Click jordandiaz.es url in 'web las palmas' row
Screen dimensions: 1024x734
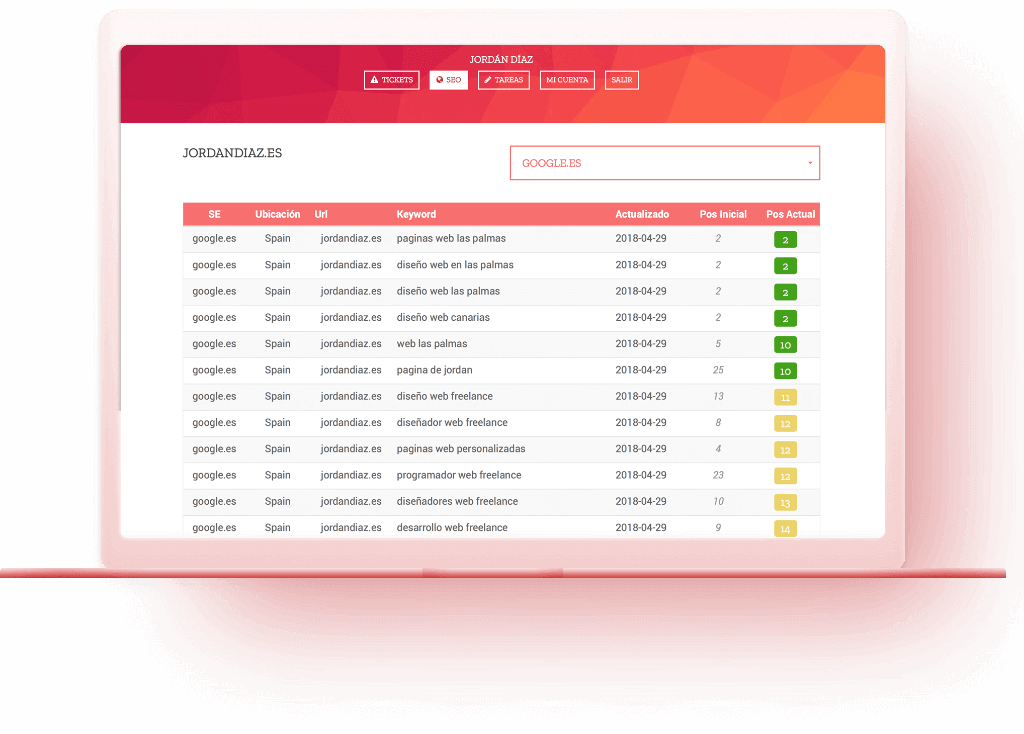[351, 343]
